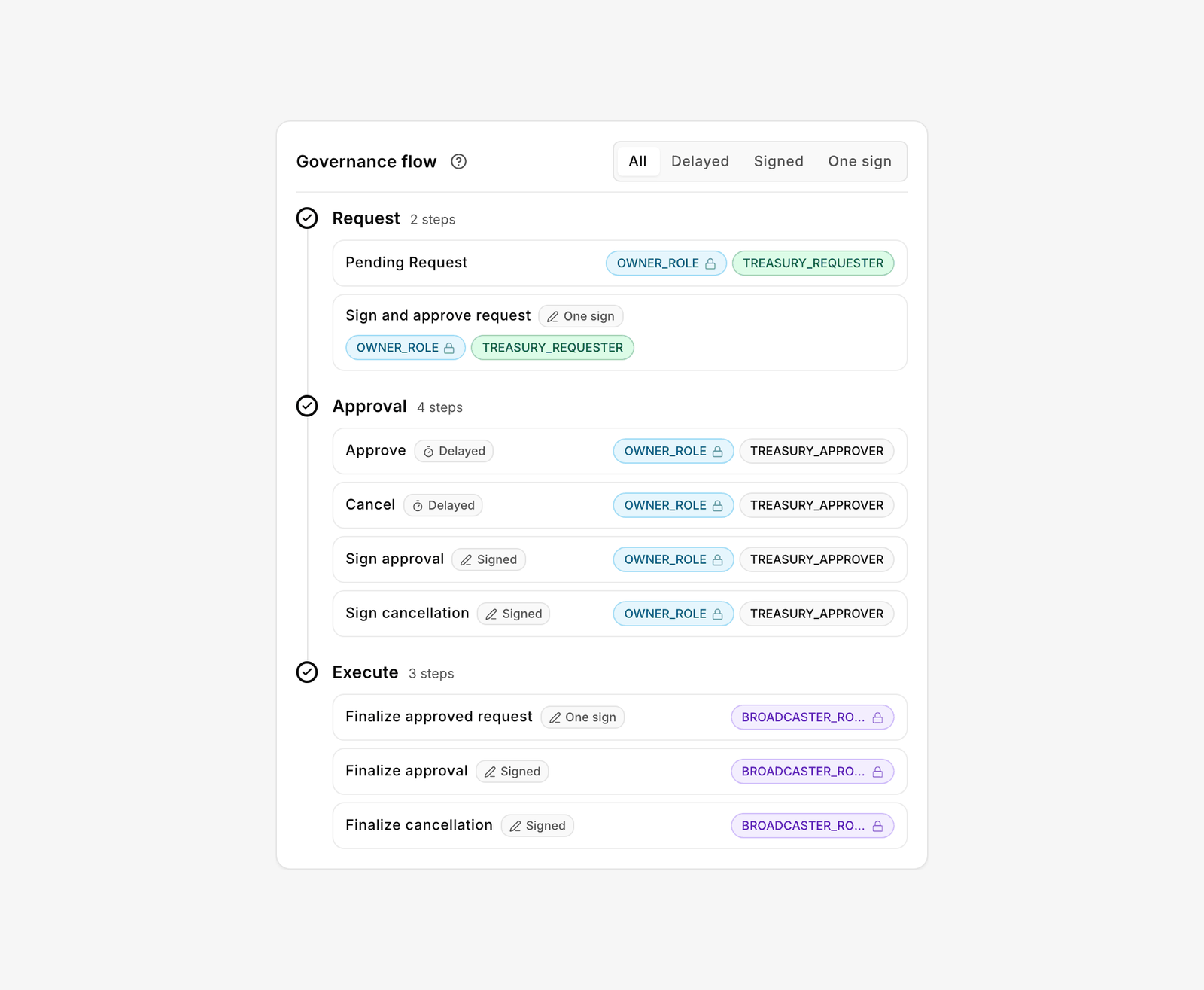Viewport: 1204px width, 990px height.
Task: Click TREASURY_APPROVER badge in the Approve row
Action: click(x=816, y=451)
